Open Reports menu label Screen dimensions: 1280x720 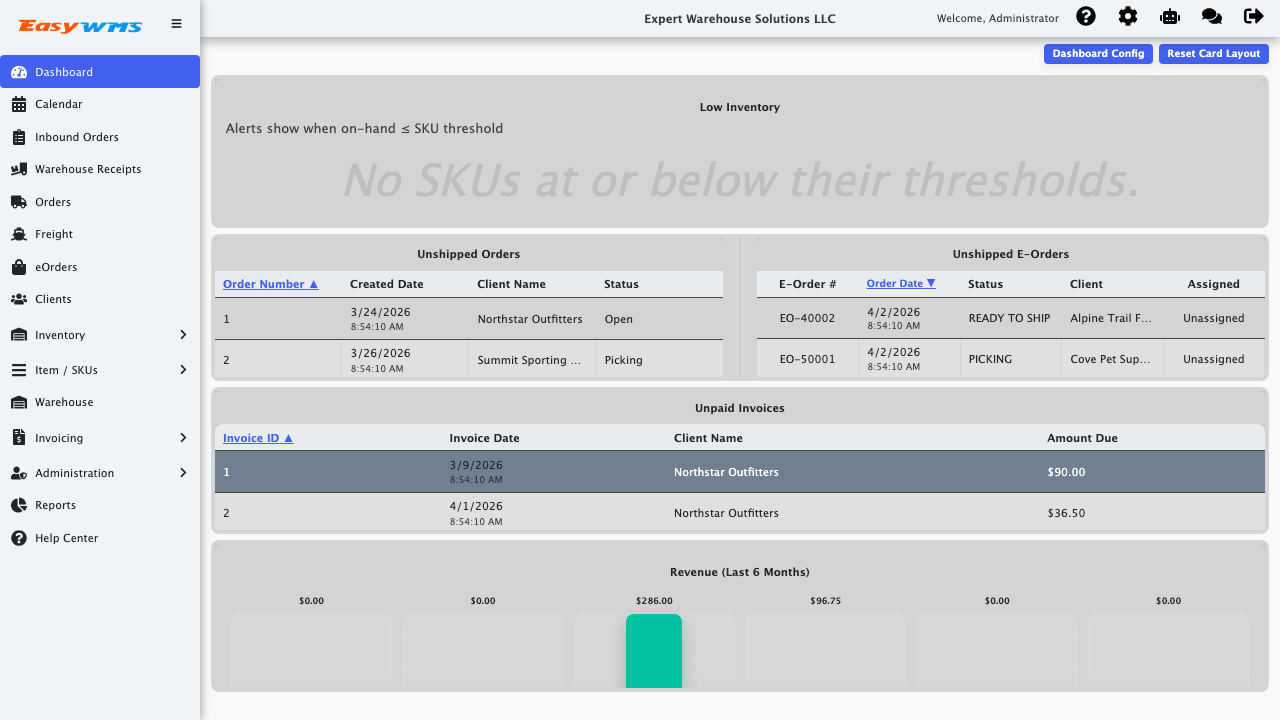(55, 505)
